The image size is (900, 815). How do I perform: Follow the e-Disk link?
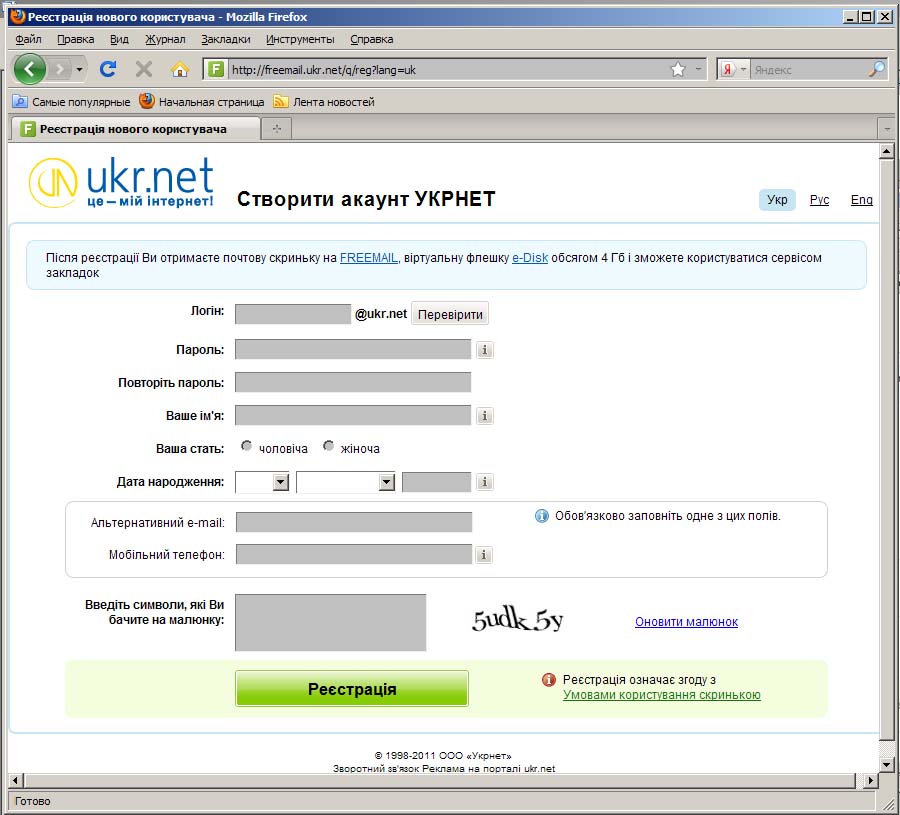[x=530, y=258]
